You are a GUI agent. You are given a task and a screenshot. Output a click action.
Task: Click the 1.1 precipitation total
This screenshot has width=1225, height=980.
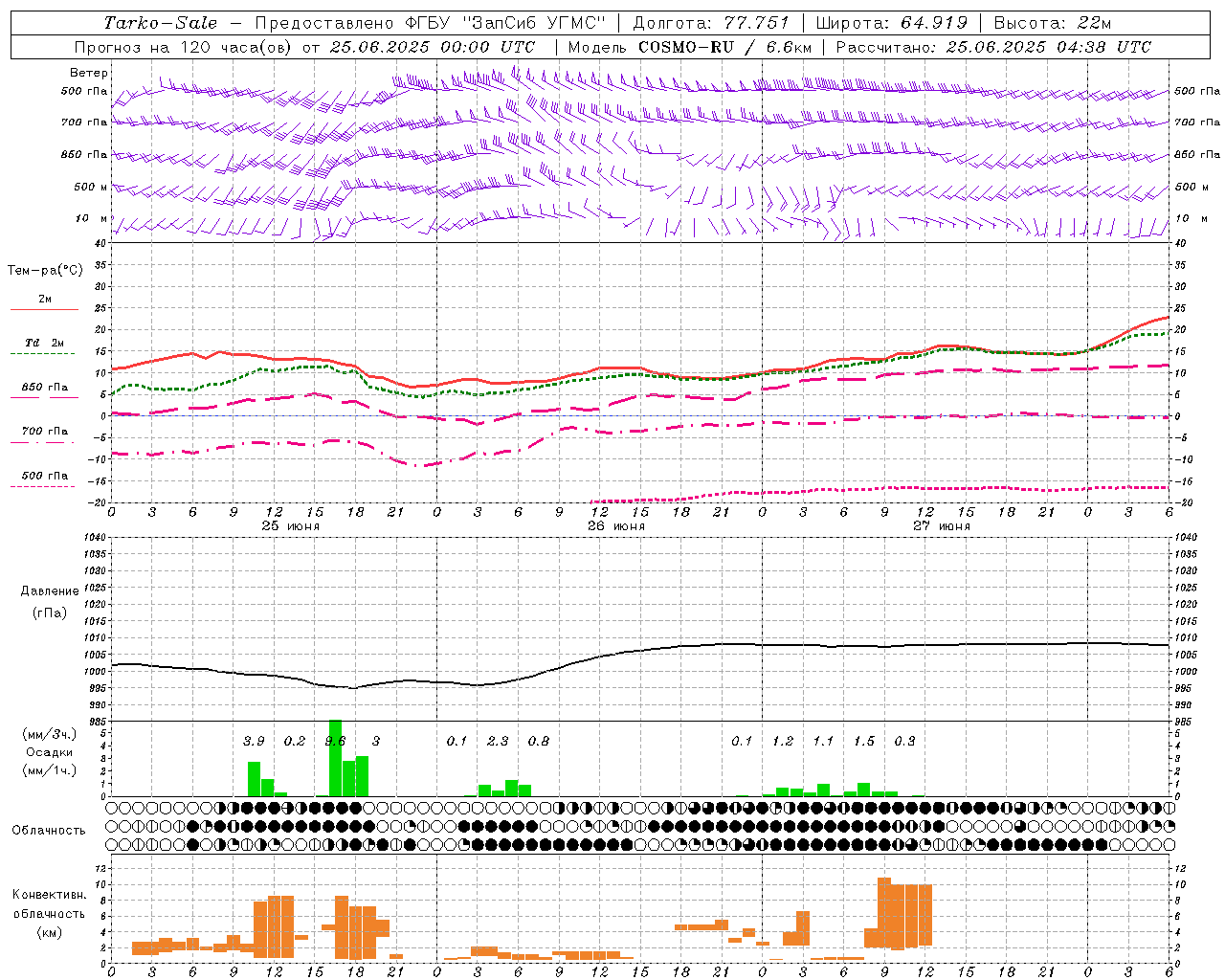823,742
